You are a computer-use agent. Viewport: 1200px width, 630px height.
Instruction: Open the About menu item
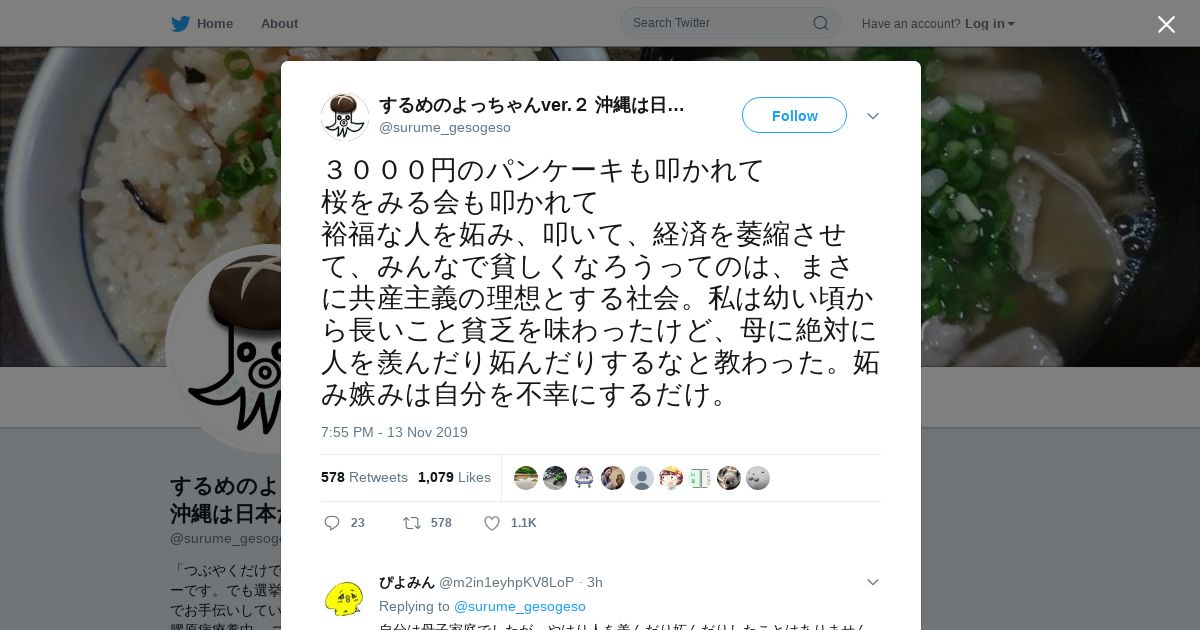click(x=279, y=23)
